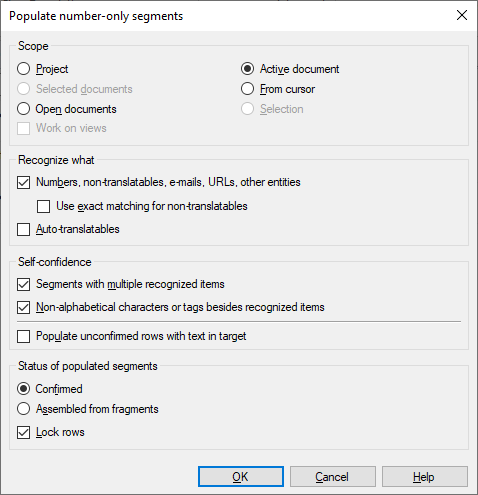Pick the From cursor scope option
This screenshot has width=478, height=495.
(247, 89)
